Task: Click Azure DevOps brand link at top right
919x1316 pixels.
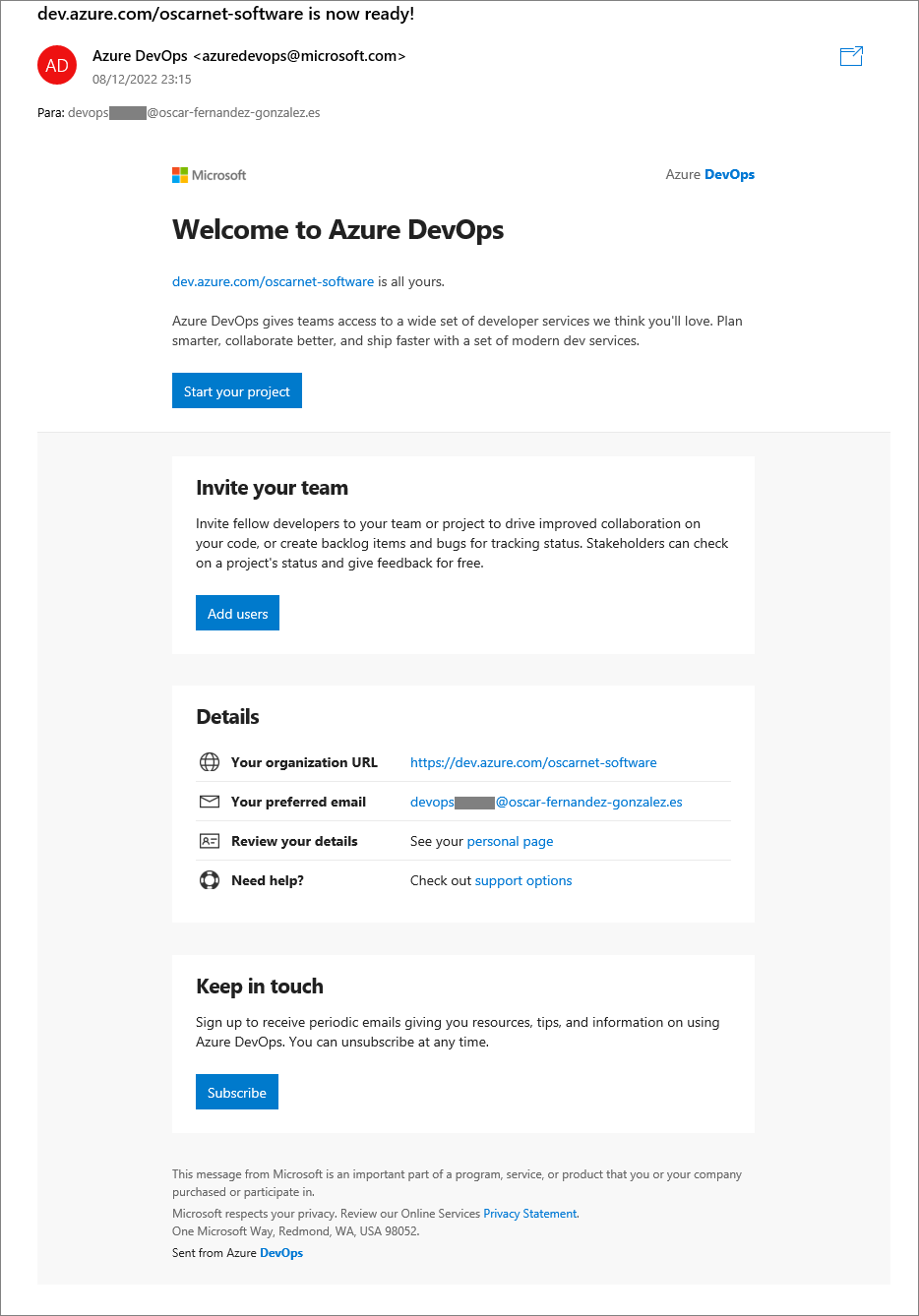Action: click(x=710, y=174)
